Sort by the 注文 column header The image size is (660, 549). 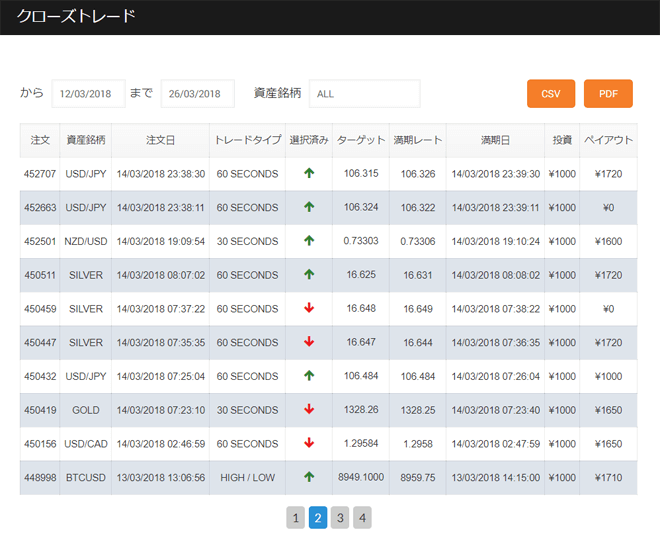tap(40, 140)
